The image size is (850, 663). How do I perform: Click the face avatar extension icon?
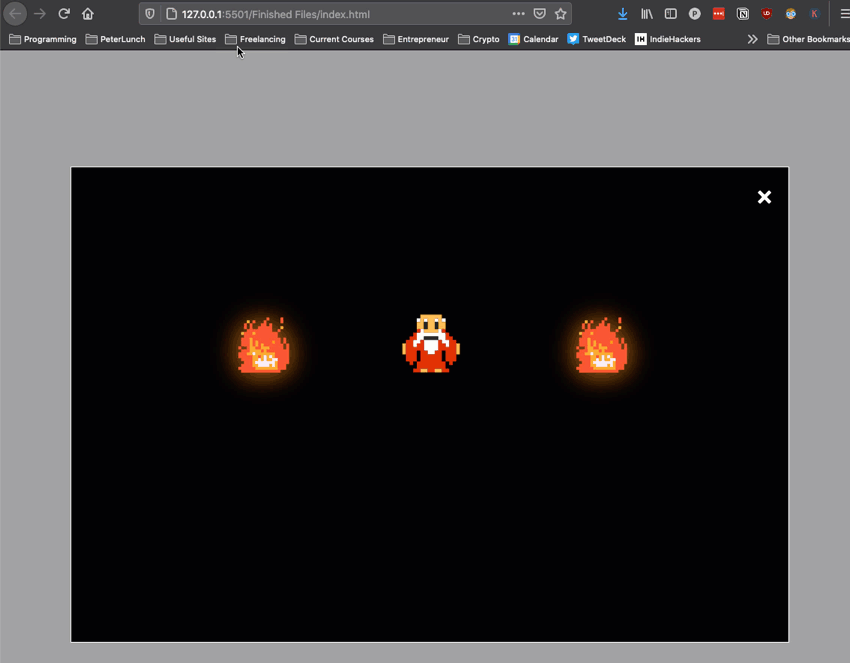click(790, 14)
